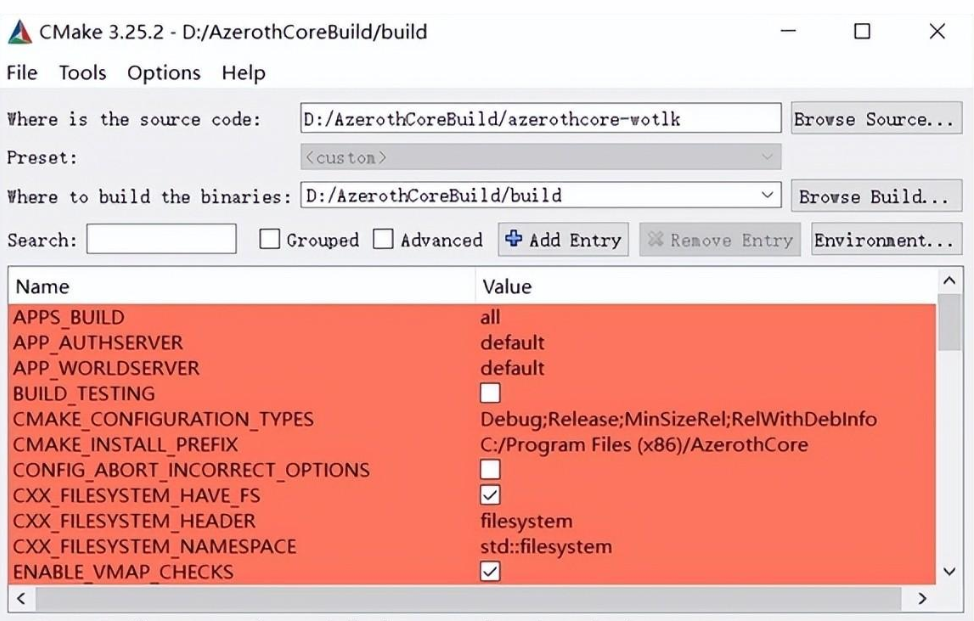974x621 pixels.
Task: Select the BUILD_TESTING entry name
Action: tap(84, 394)
